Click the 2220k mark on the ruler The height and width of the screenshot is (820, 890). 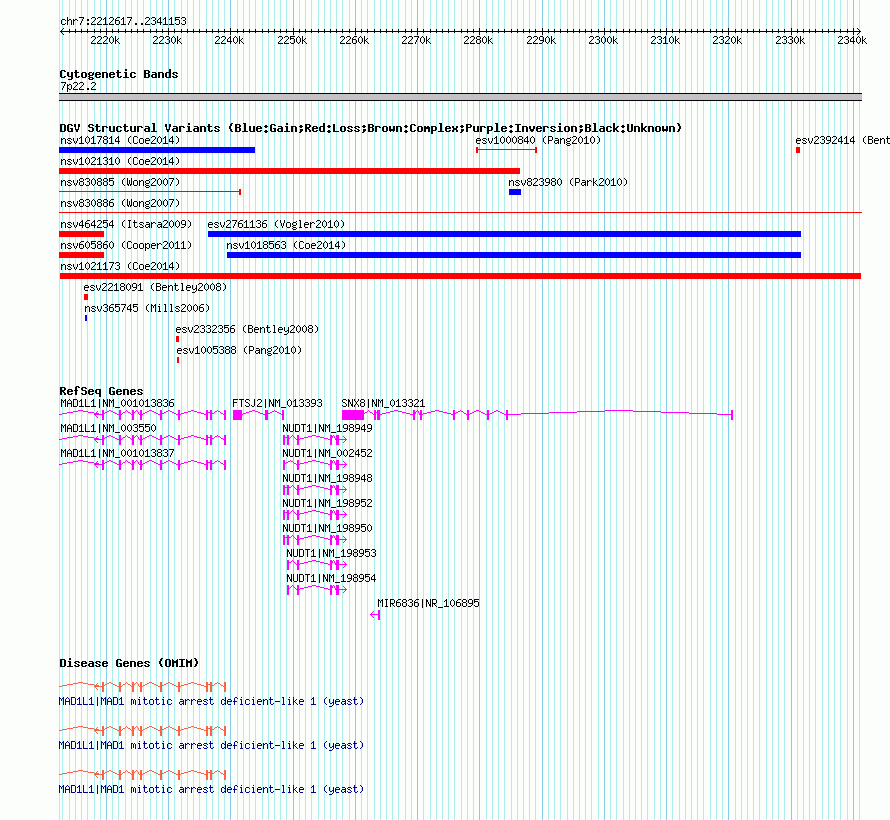coord(106,40)
